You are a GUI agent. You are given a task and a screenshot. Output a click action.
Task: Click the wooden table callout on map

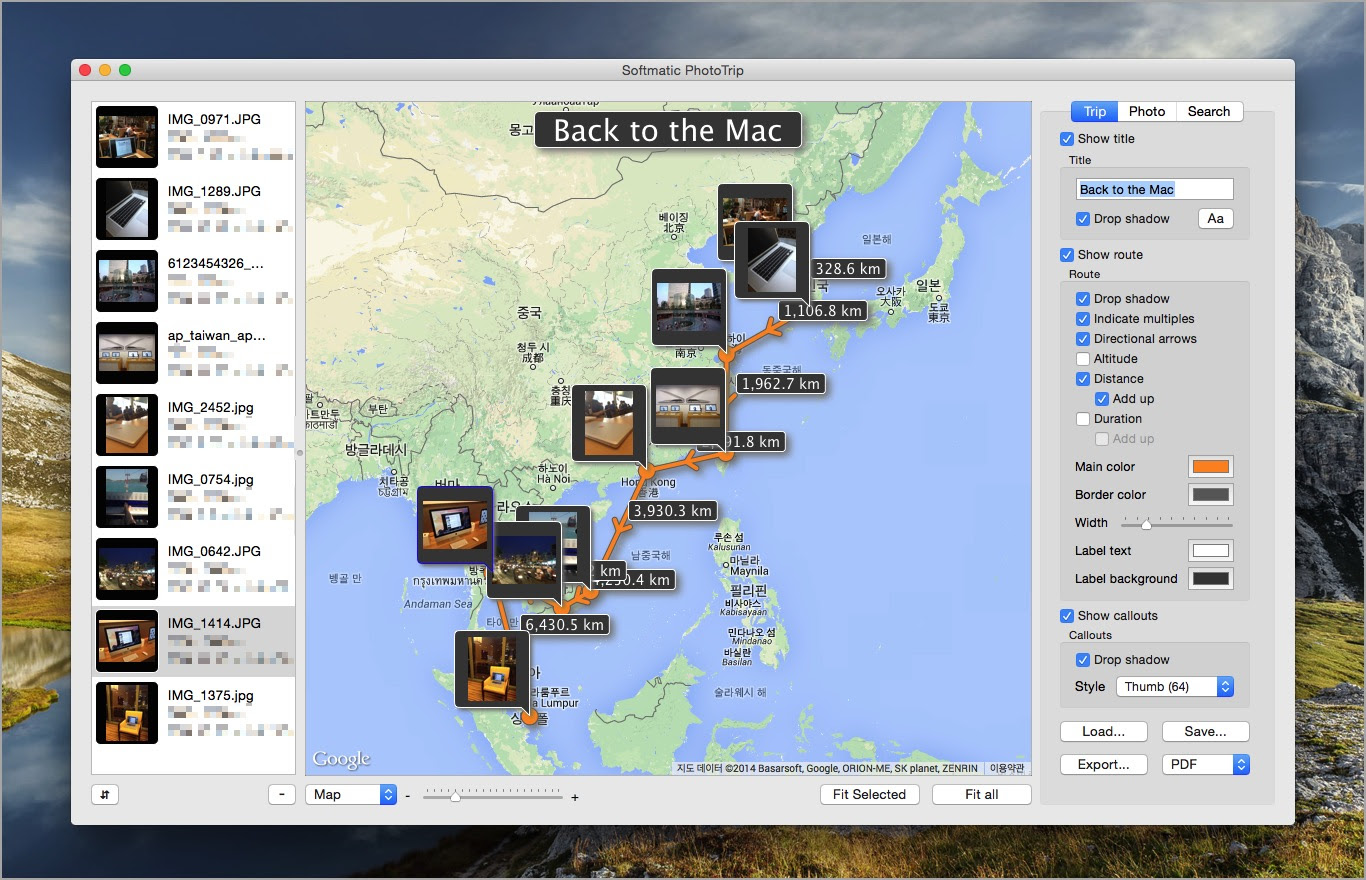point(609,423)
